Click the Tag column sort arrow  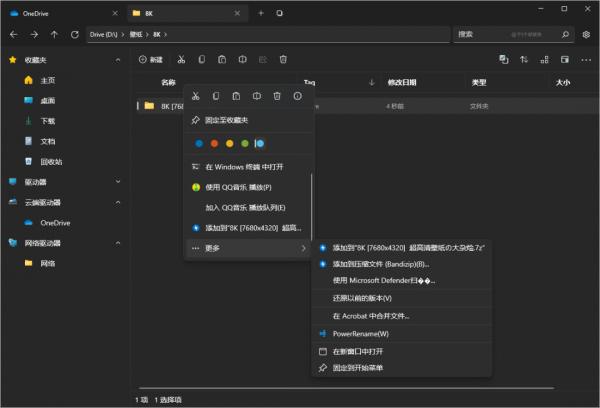372,82
